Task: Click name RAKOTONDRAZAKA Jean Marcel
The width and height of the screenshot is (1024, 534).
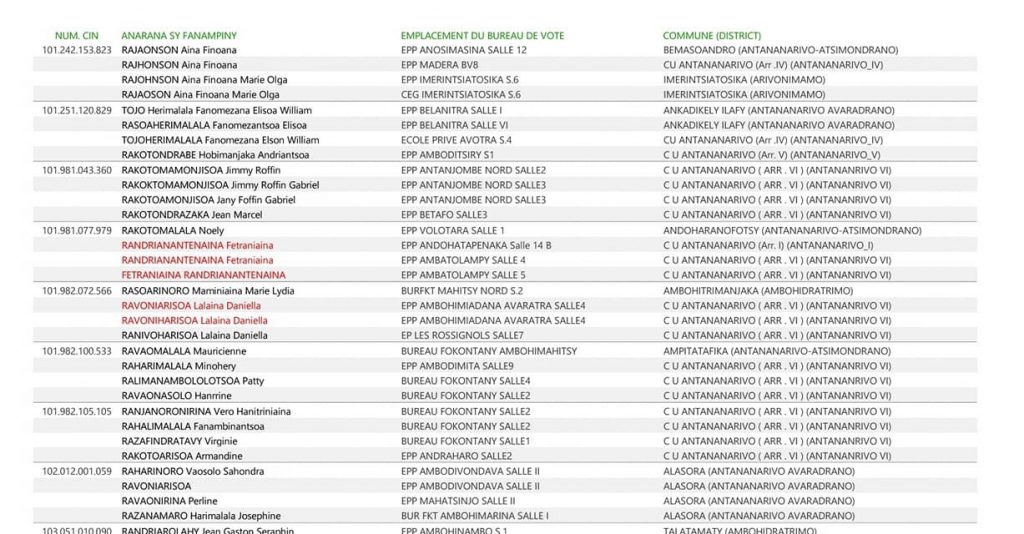Action: 192,214
